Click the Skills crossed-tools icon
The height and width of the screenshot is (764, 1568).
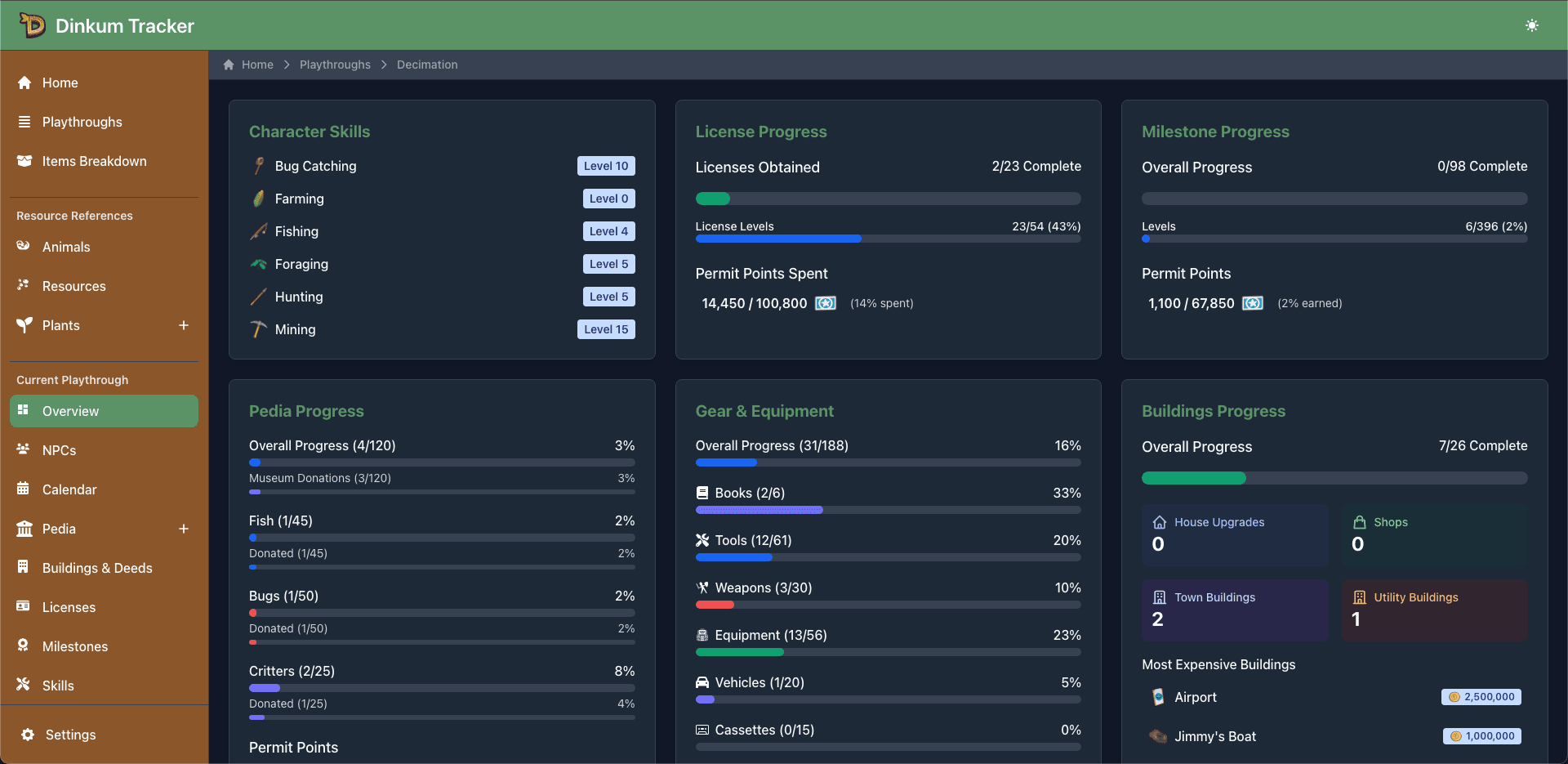pyautogui.click(x=24, y=685)
